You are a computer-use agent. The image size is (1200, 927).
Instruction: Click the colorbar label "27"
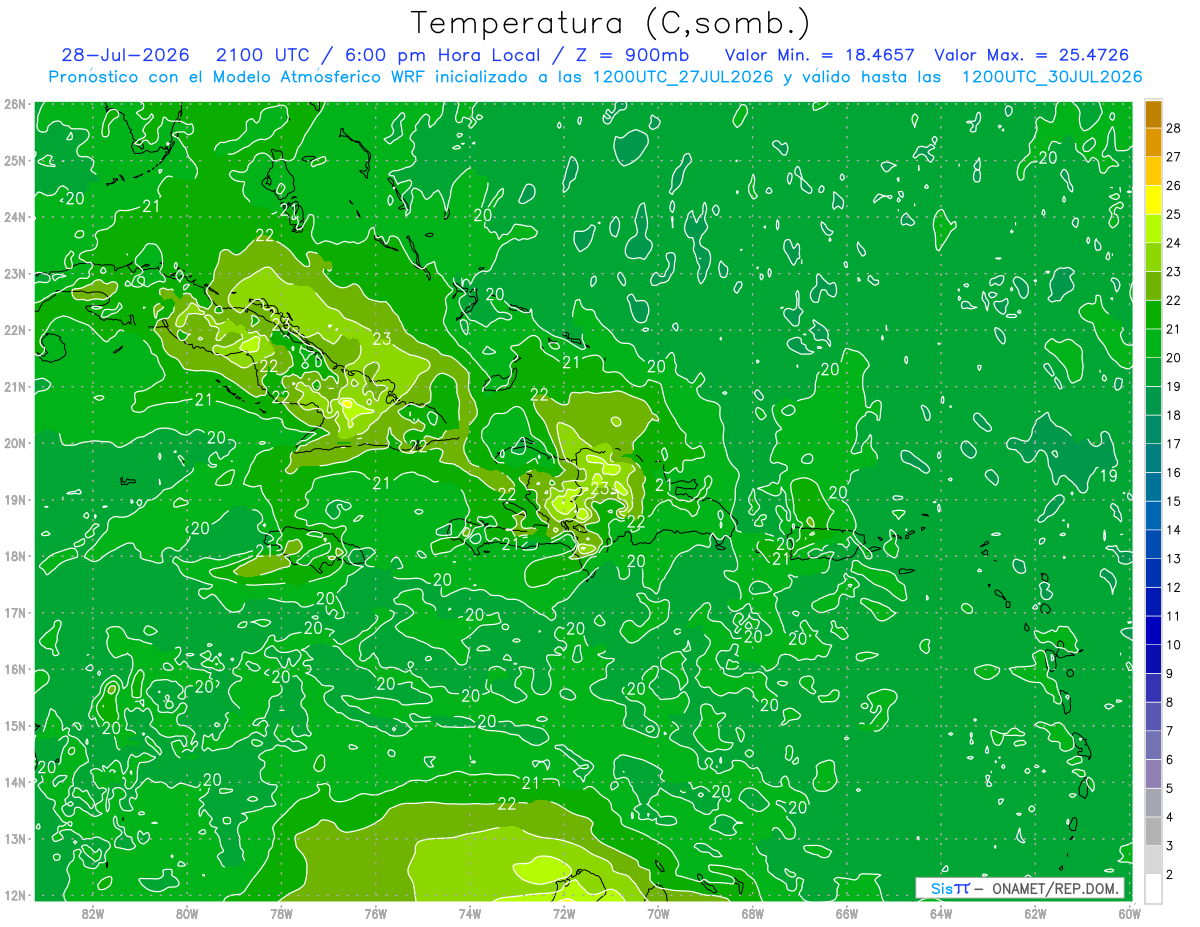[1173, 157]
